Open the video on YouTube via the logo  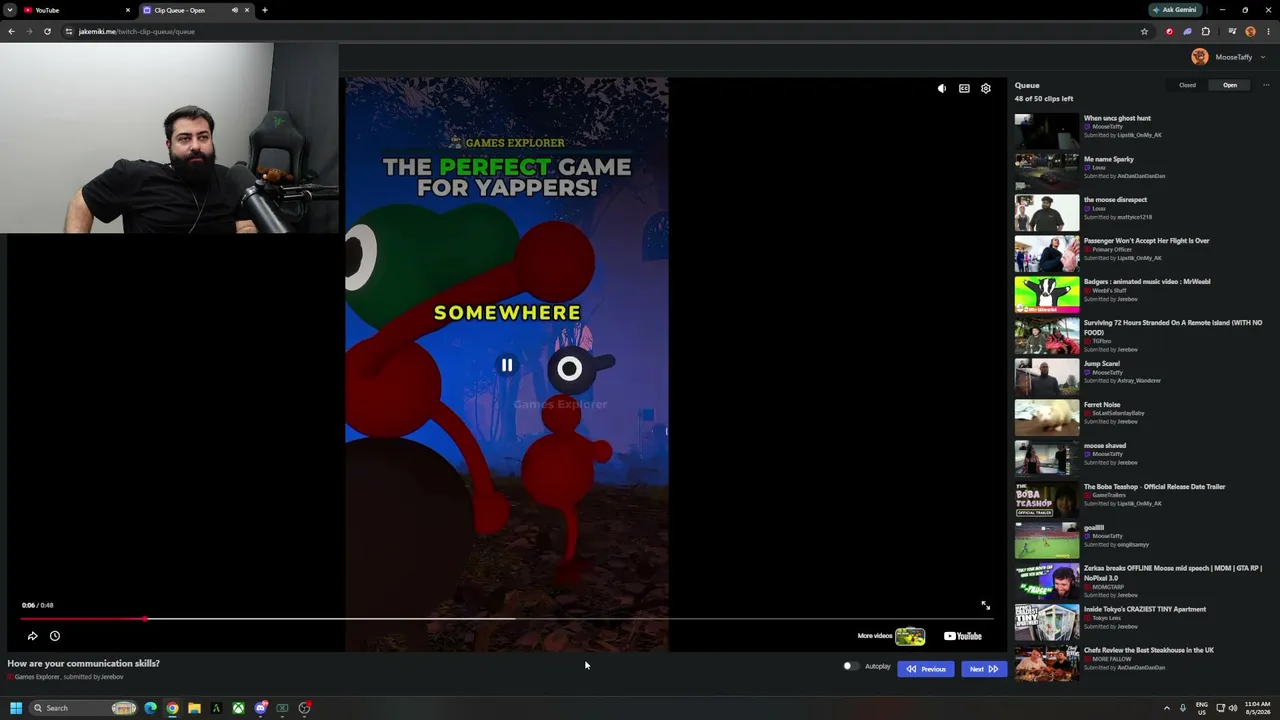(963, 636)
